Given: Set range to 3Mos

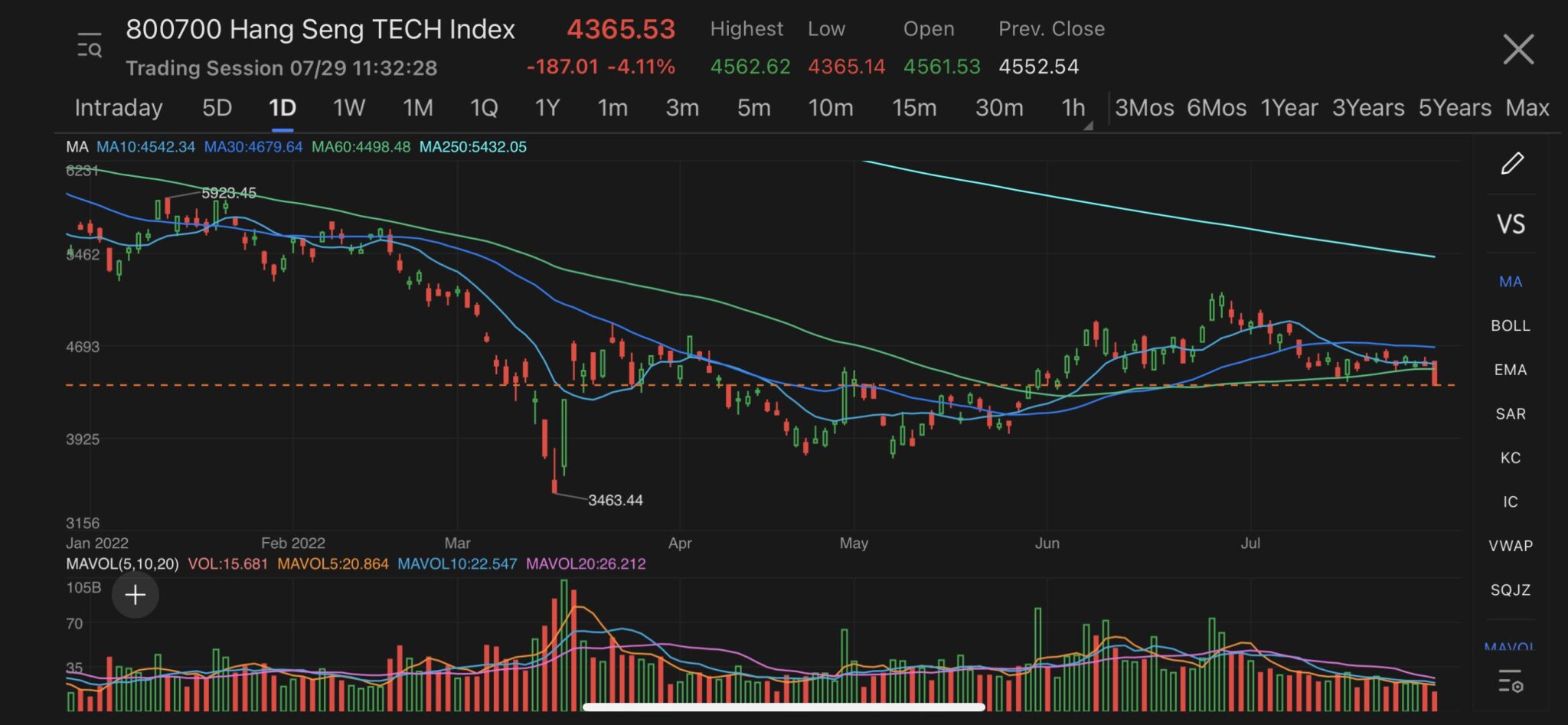Looking at the screenshot, I should [1145, 108].
